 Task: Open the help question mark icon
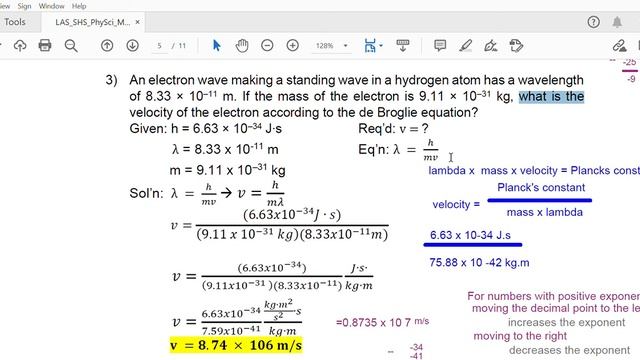(593, 22)
